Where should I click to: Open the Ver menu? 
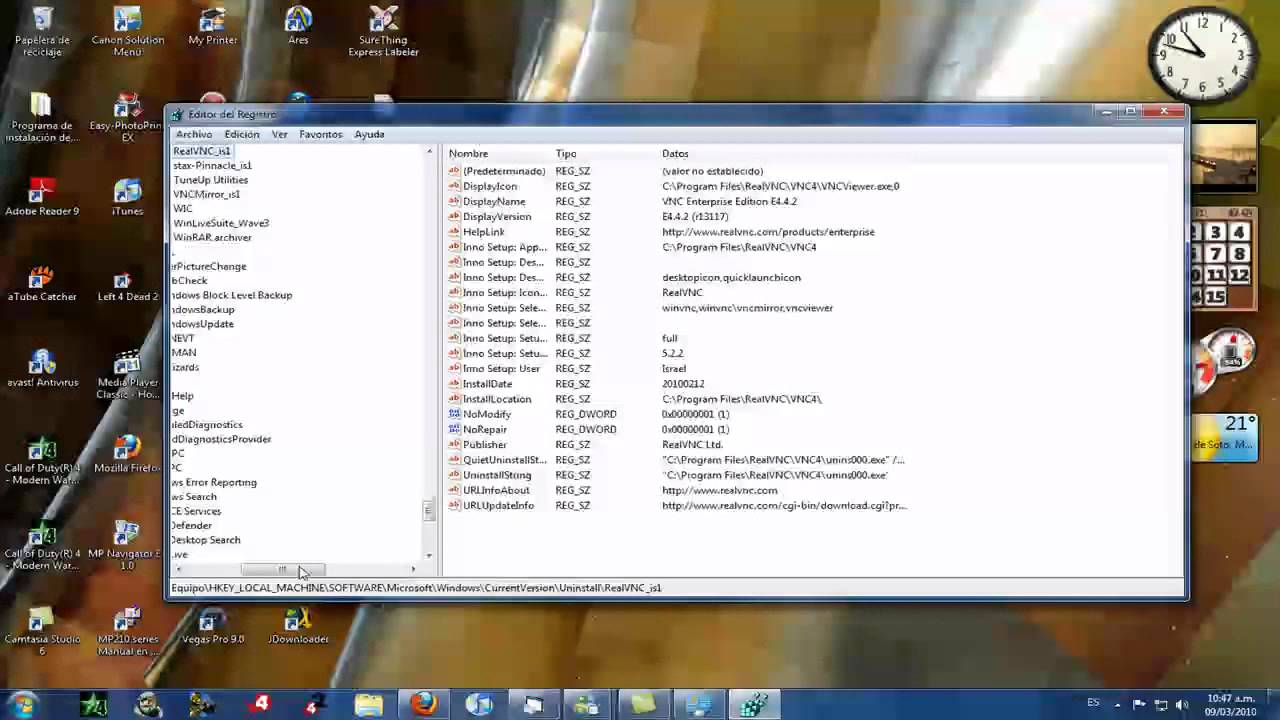tap(279, 134)
